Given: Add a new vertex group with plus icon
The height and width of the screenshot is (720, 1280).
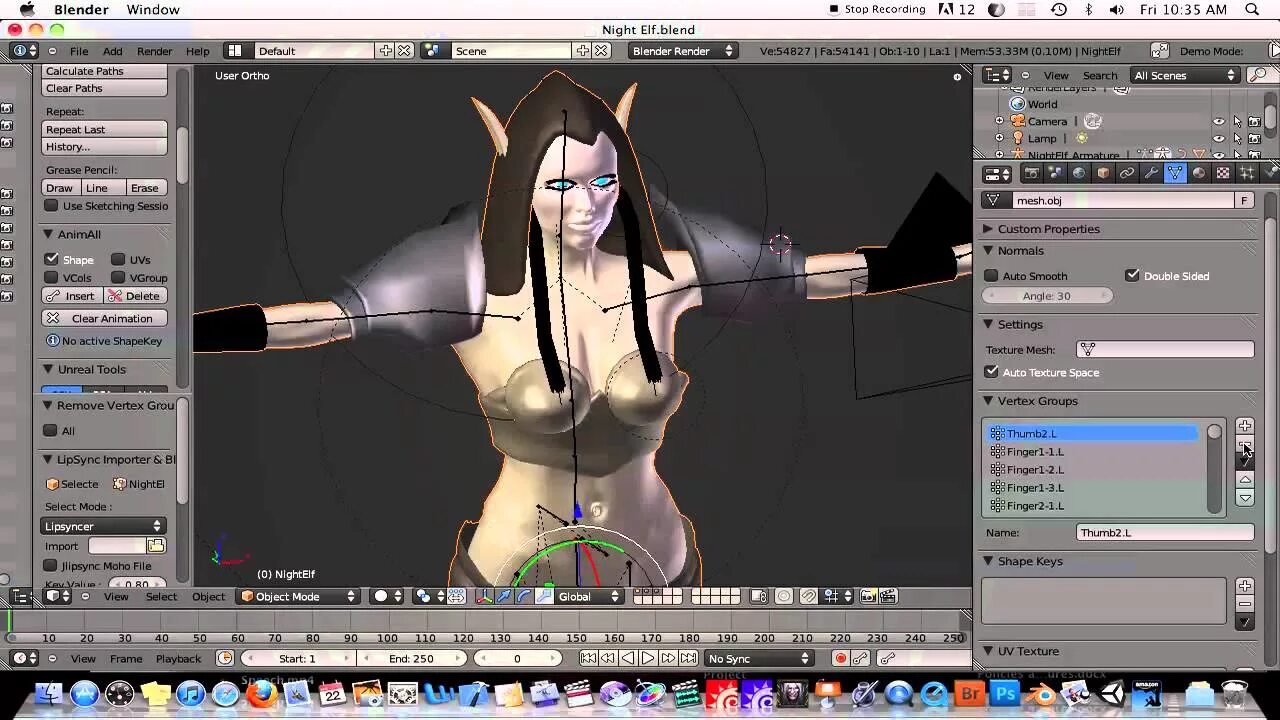Looking at the screenshot, I should (x=1245, y=426).
